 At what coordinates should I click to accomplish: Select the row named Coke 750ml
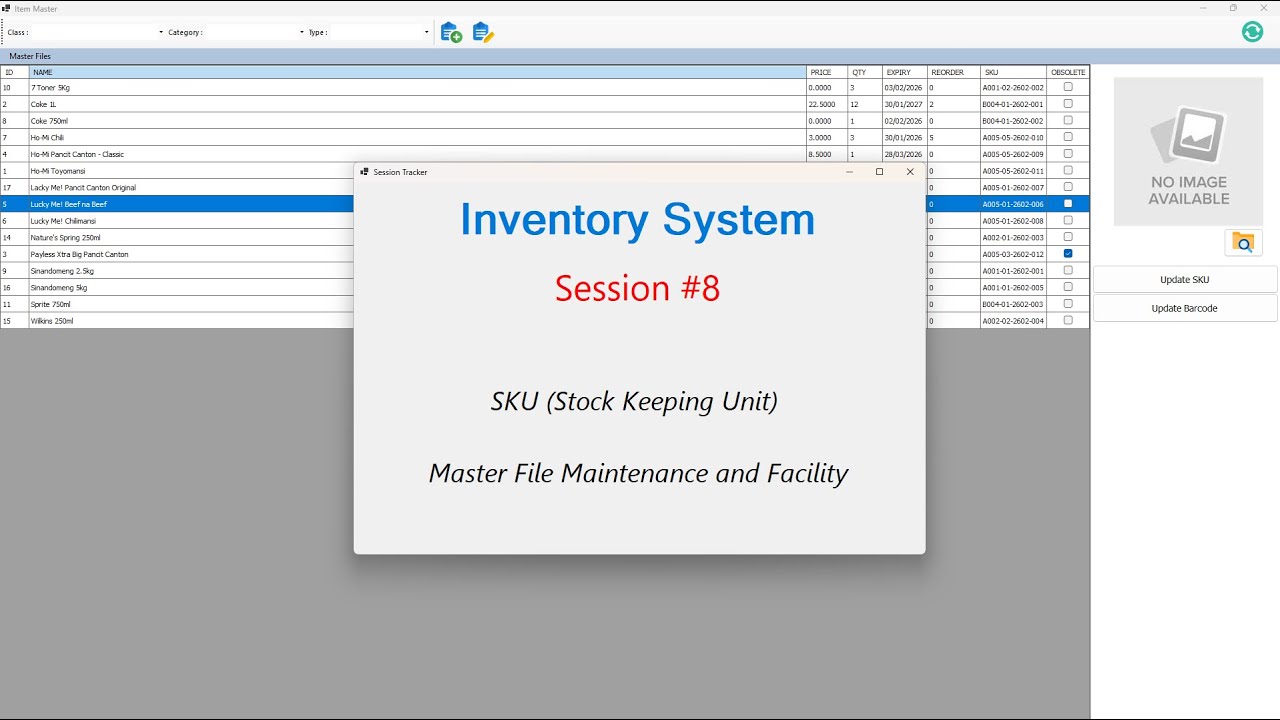[x=545, y=121]
